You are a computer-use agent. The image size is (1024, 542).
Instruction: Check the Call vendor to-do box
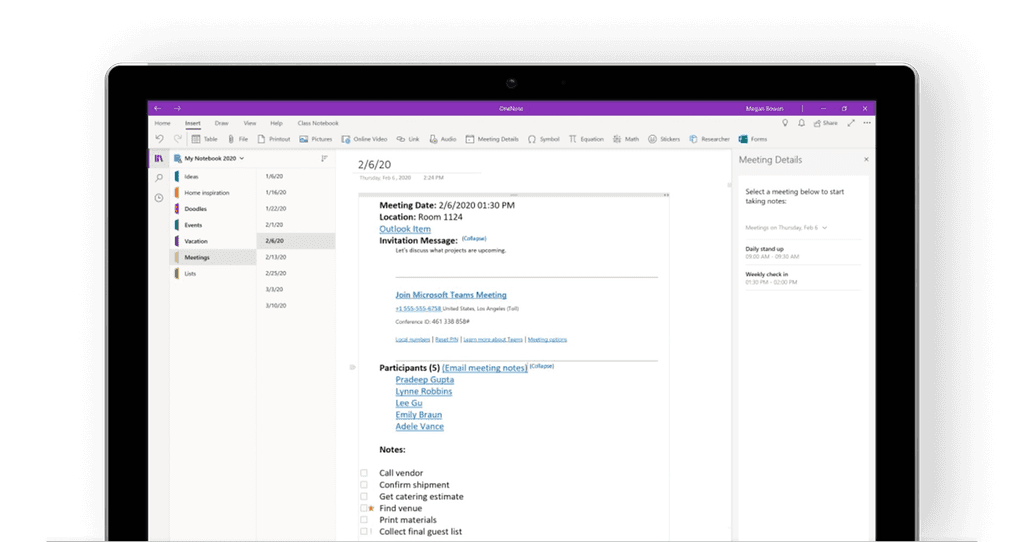click(x=364, y=473)
